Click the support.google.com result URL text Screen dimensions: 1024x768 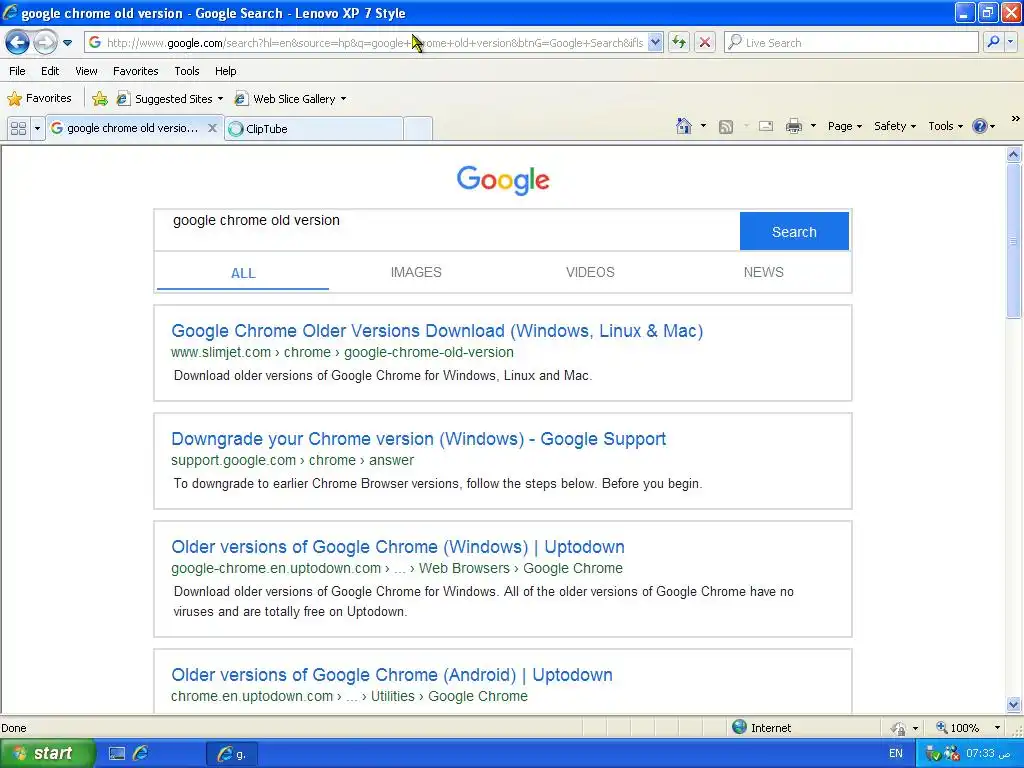tap(292, 460)
